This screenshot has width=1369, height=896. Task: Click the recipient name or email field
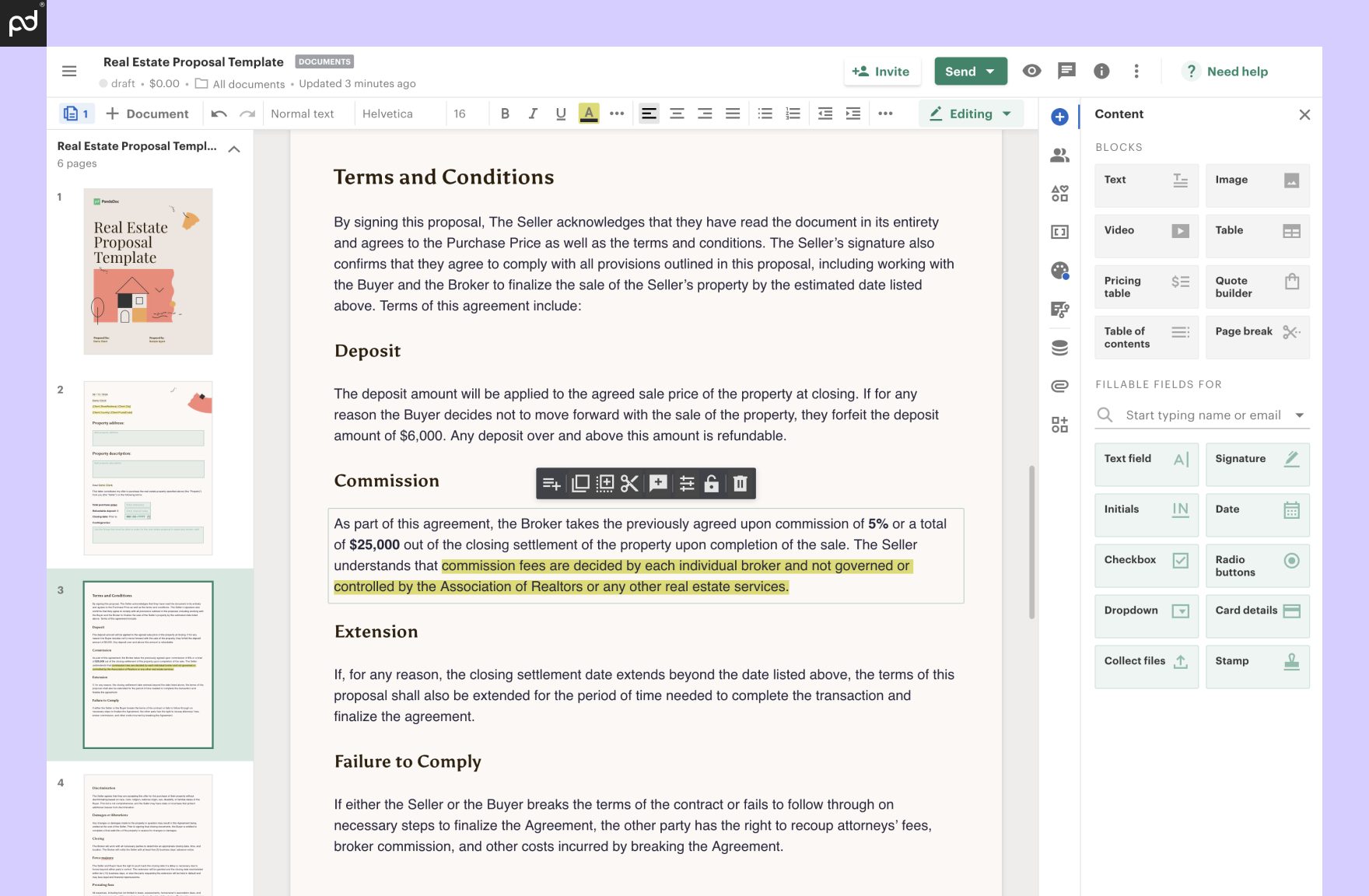click(x=1203, y=415)
